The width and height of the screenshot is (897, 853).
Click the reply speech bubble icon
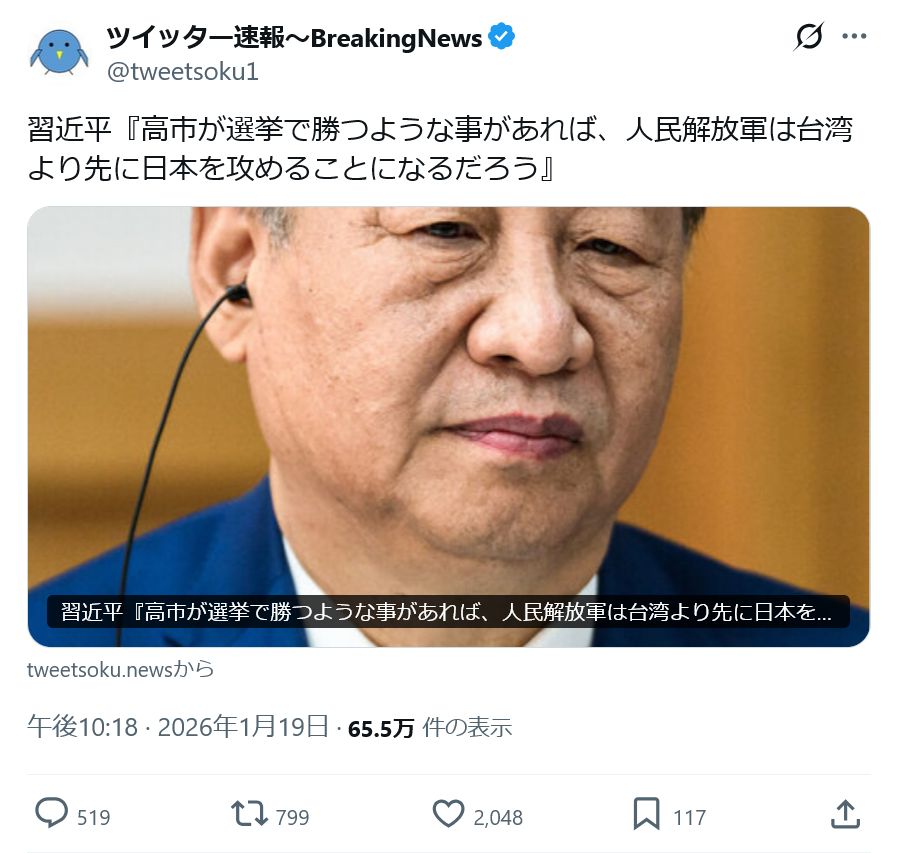pyautogui.click(x=51, y=814)
